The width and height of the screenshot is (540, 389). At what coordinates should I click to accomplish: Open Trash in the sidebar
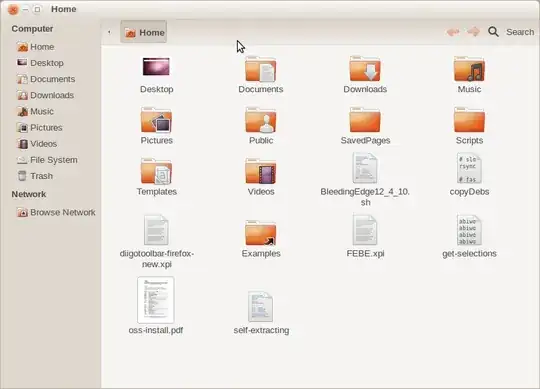pos(35,176)
